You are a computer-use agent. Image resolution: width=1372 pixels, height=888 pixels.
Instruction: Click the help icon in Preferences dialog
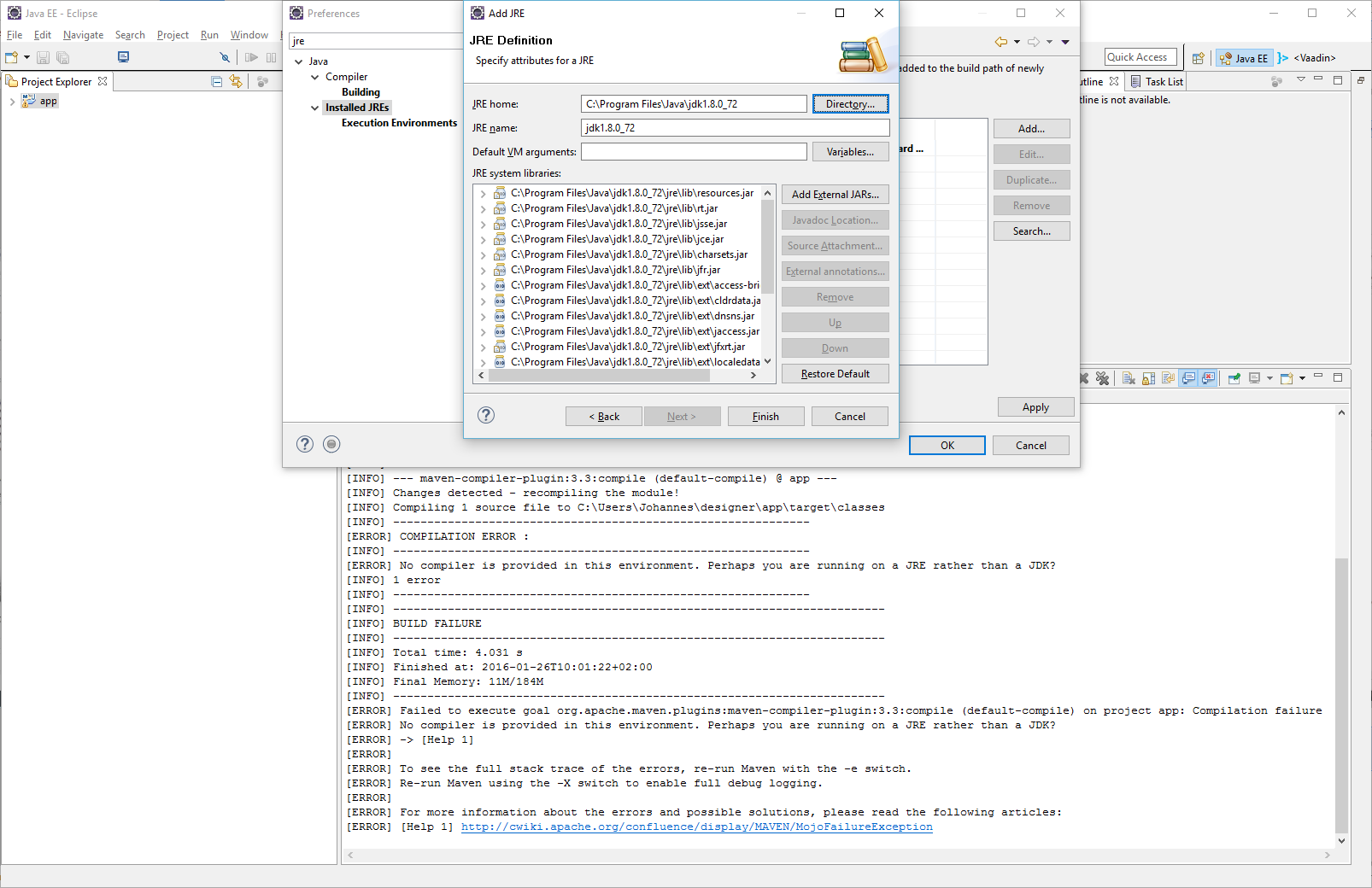[305, 444]
